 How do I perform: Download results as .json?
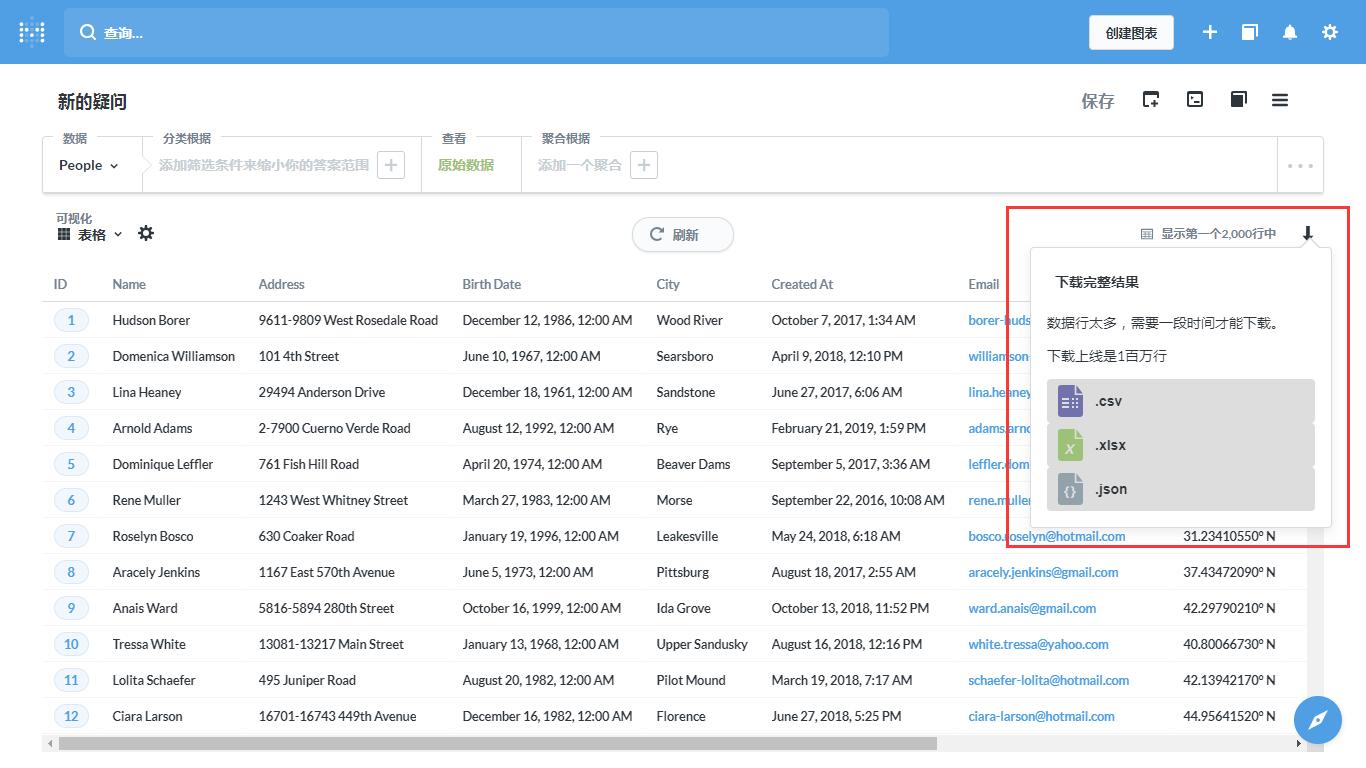(x=1180, y=489)
